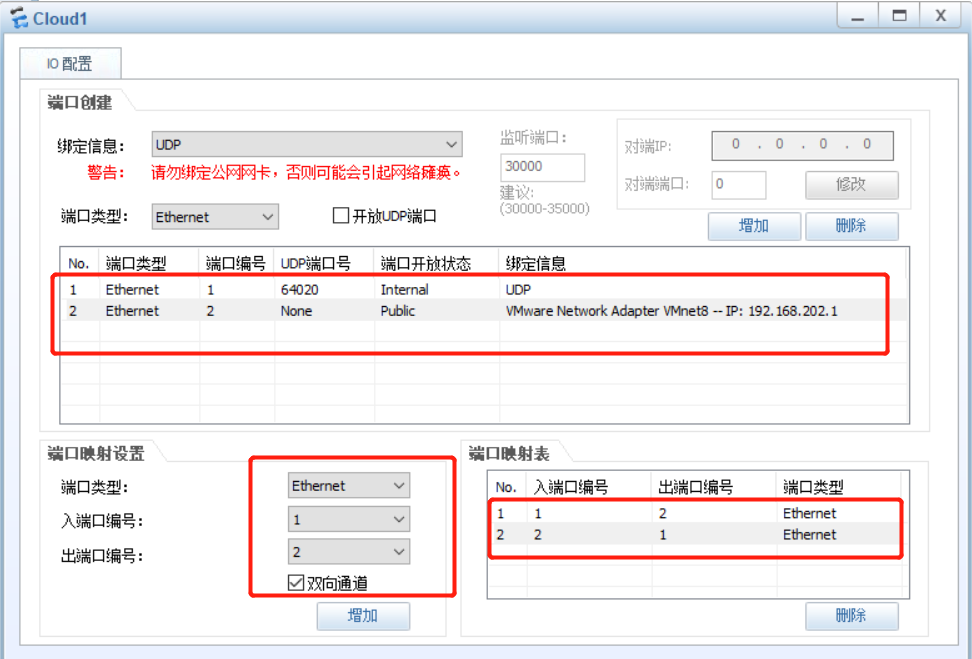This screenshot has height=659, width=972.
Task: Switch to the IO配置 tab
Action: (x=70, y=62)
